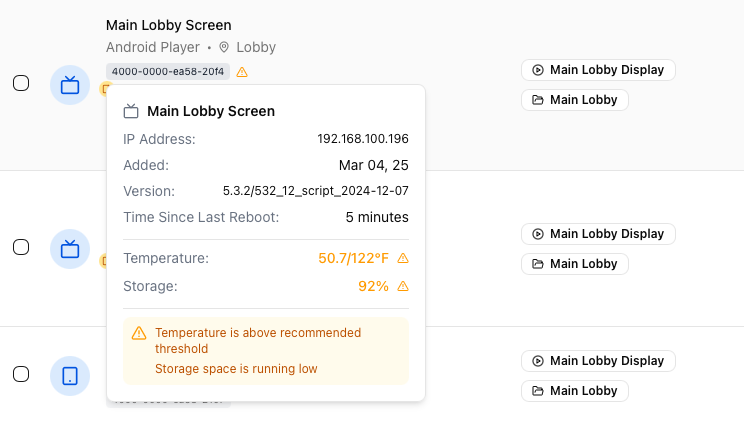Viewport: 744px width, 422px height.
Task: Click the warning icon next to the temperature value
Action: click(x=403, y=258)
